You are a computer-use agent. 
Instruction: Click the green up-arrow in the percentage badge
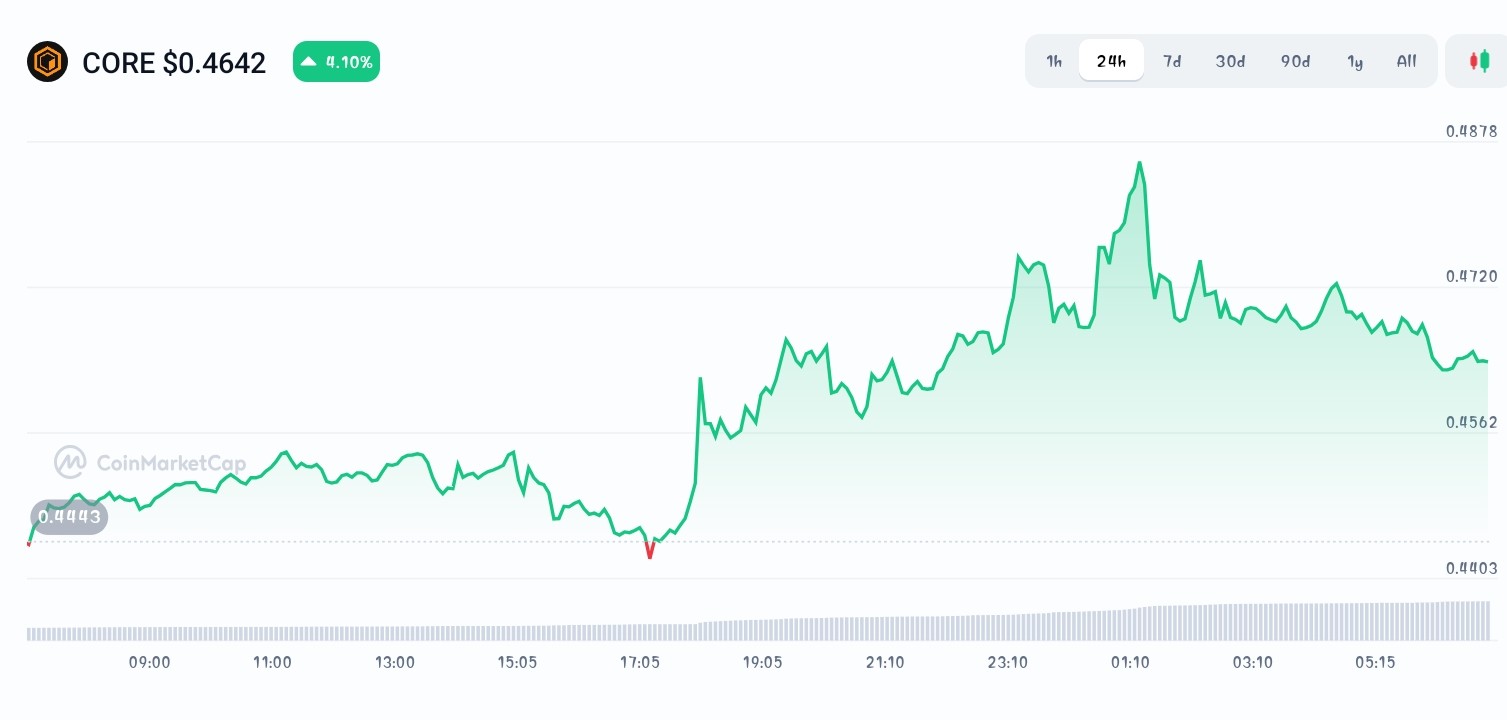[x=311, y=61]
